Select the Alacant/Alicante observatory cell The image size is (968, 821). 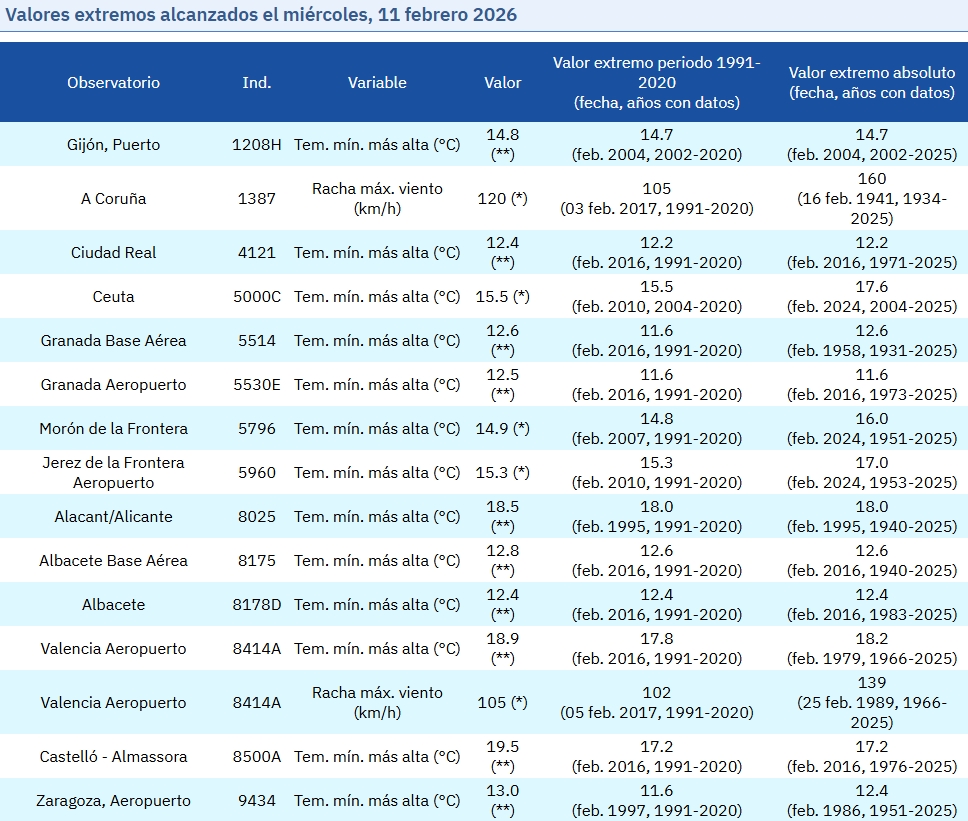tap(113, 517)
